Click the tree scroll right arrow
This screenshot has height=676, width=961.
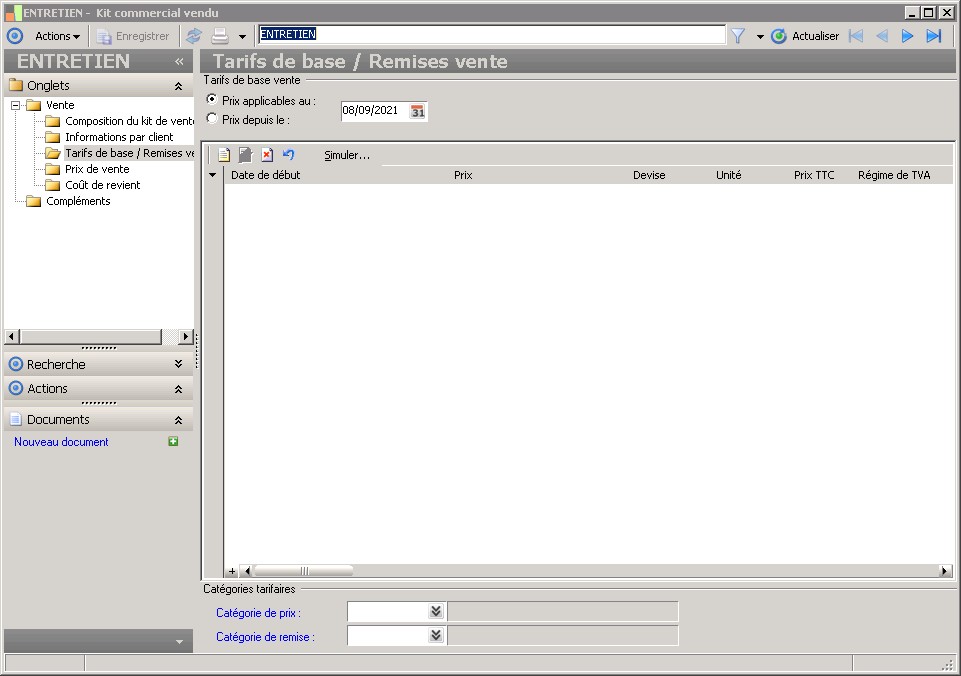pos(186,336)
